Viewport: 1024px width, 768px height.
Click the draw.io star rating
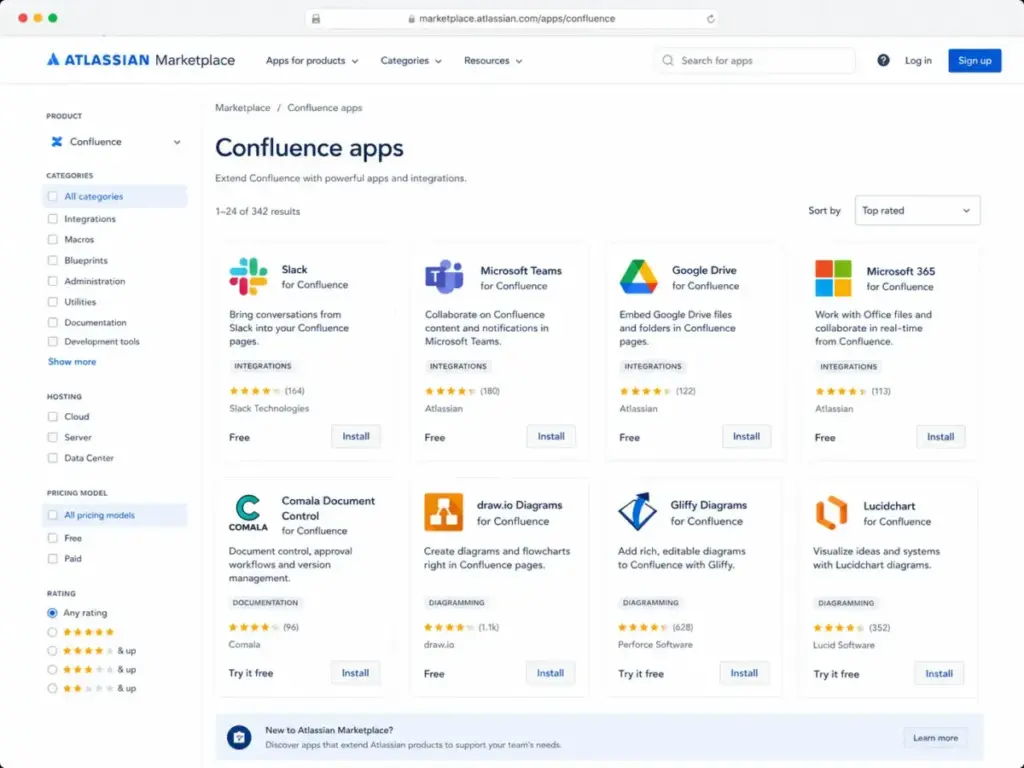(x=449, y=627)
